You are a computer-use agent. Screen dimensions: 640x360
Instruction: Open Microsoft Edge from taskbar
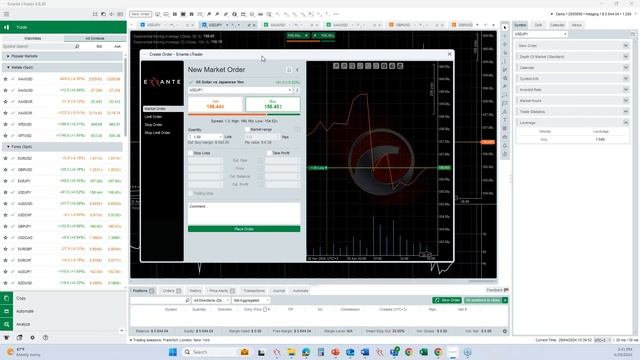[x=306, y=352]
